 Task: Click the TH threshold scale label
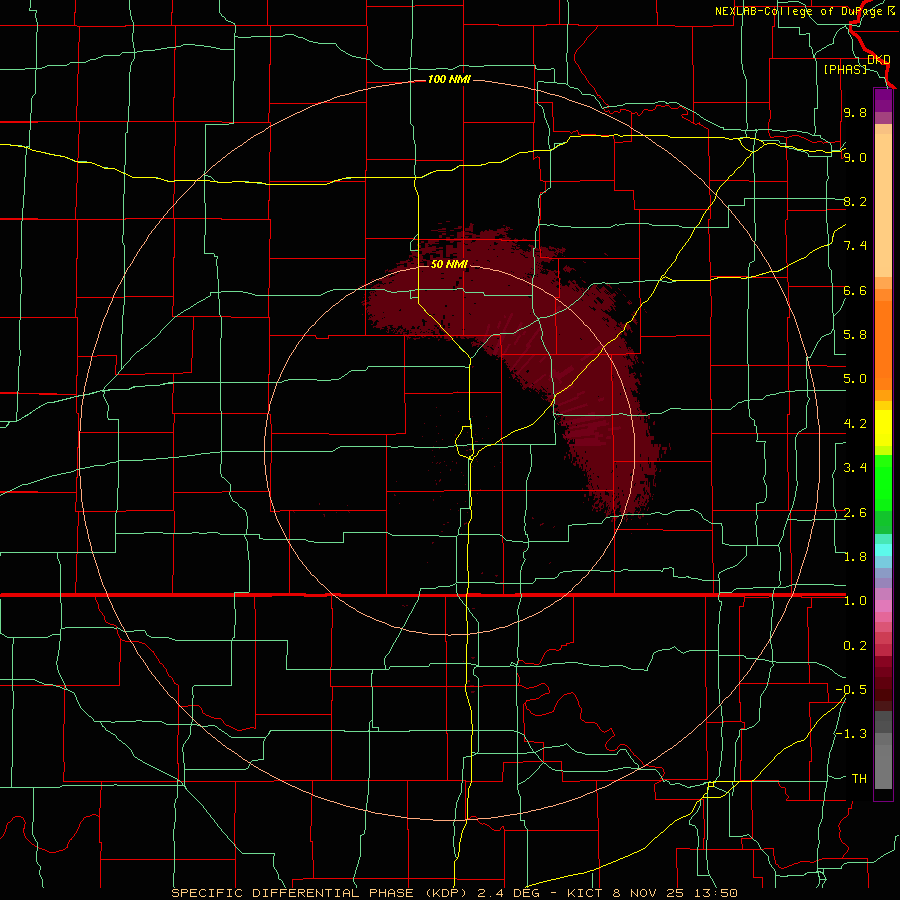(859, 779)
